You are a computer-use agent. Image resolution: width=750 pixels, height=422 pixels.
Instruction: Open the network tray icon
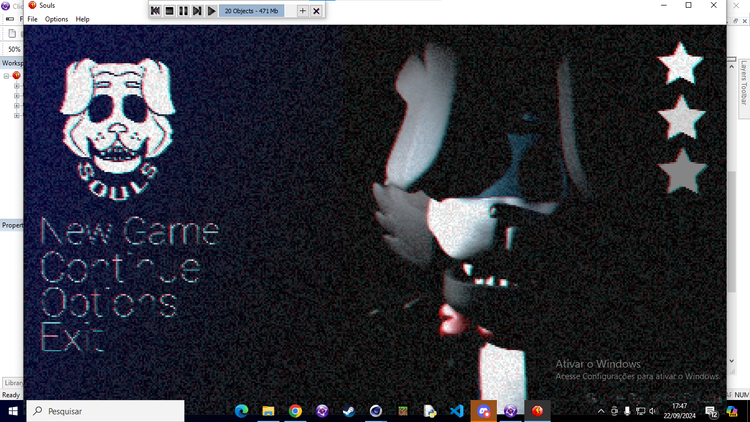pyautogui.click(x=640, y=411)
